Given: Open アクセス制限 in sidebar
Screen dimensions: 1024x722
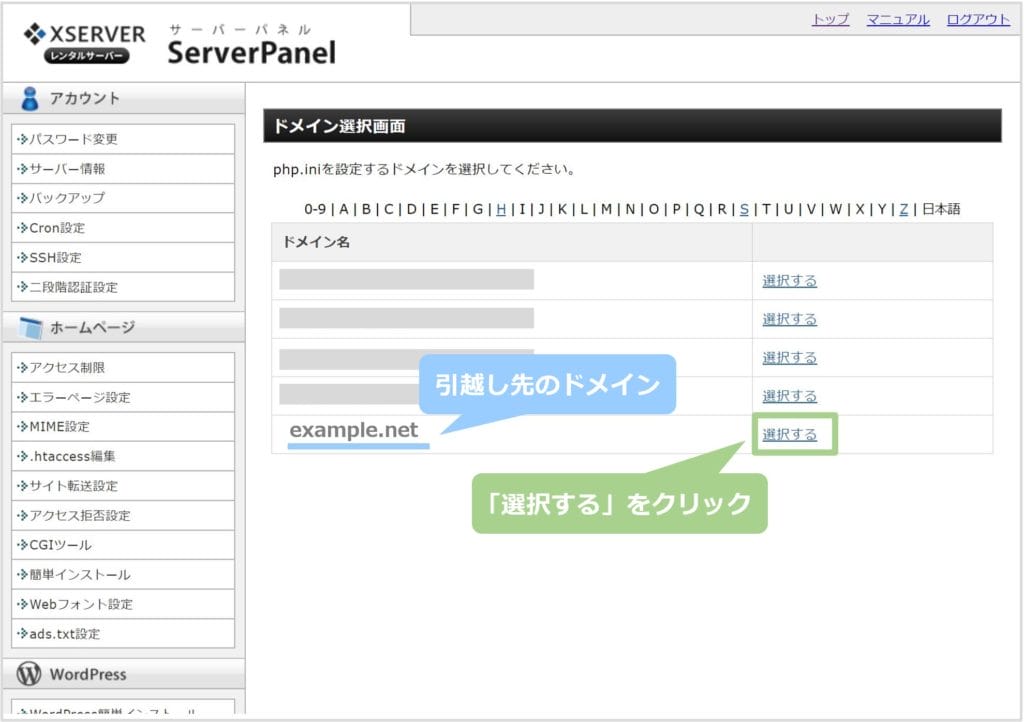Looking at the screenshot, I should [123, 368].
